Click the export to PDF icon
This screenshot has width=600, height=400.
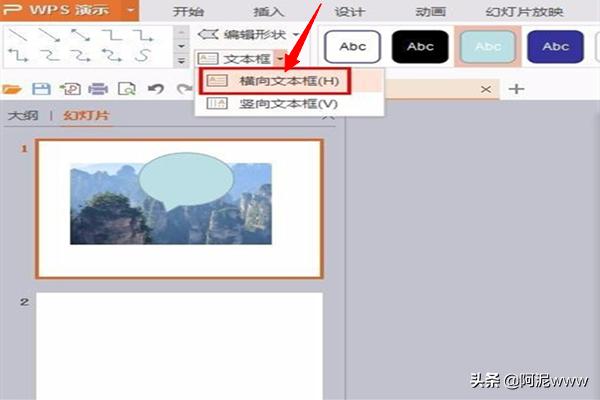pyautogui.click(x=70, y=89)
